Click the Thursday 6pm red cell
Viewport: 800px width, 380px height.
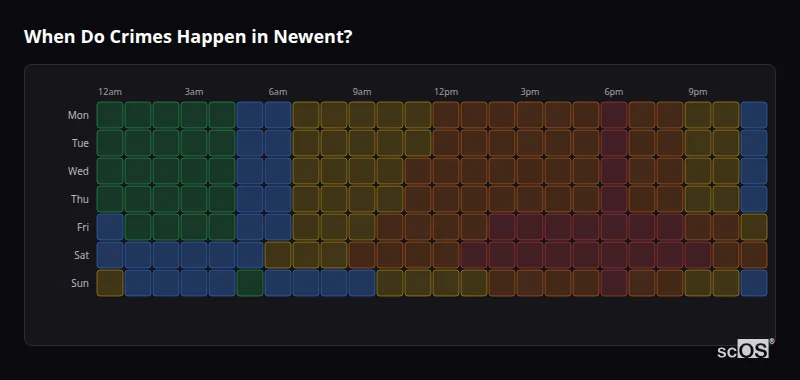pos(614,199)
